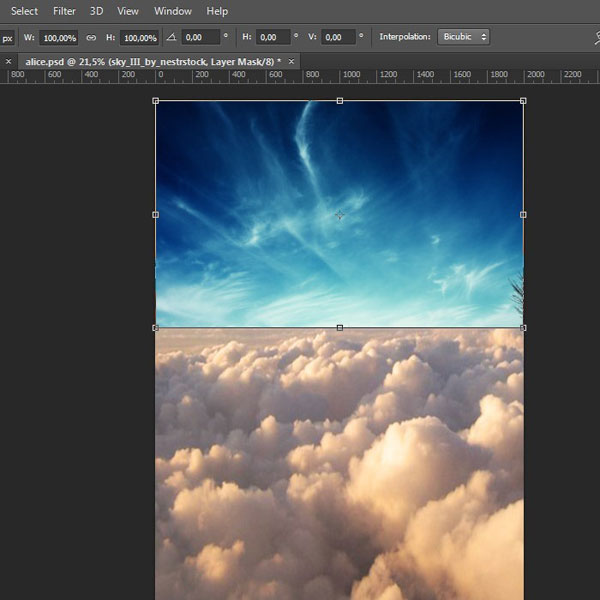Click the transform reference point crosshair

coord(339,215)
